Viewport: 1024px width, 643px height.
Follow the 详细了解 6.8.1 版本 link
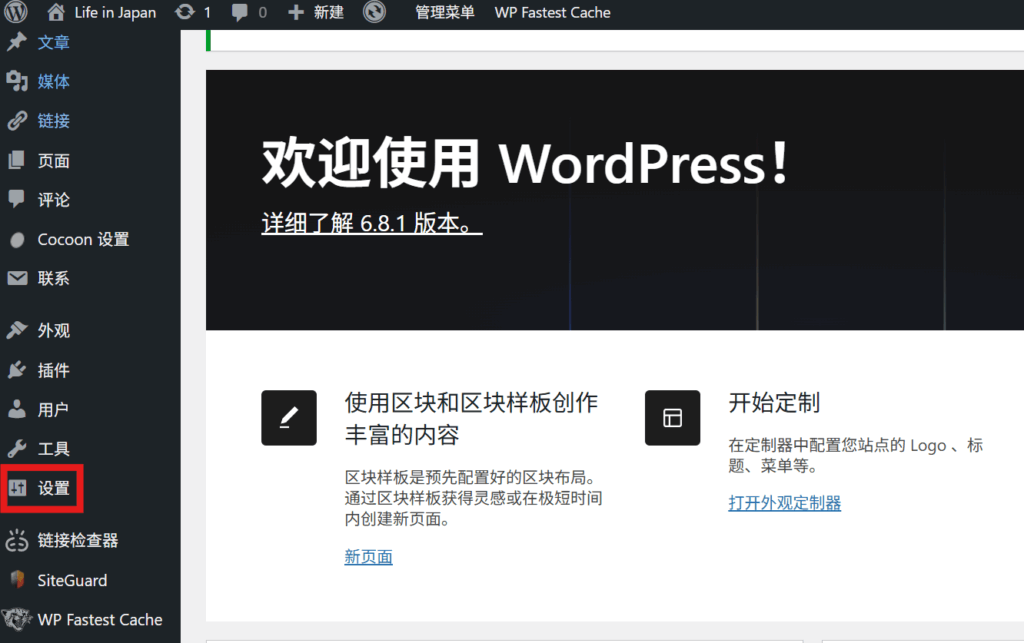(372, 223)
